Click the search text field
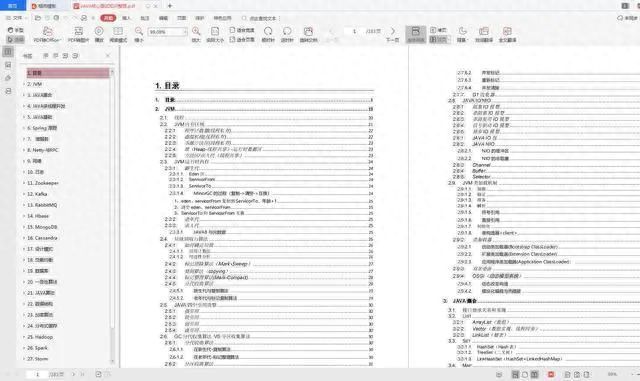The height and width of the screenshot is (381, 640). 260,18
